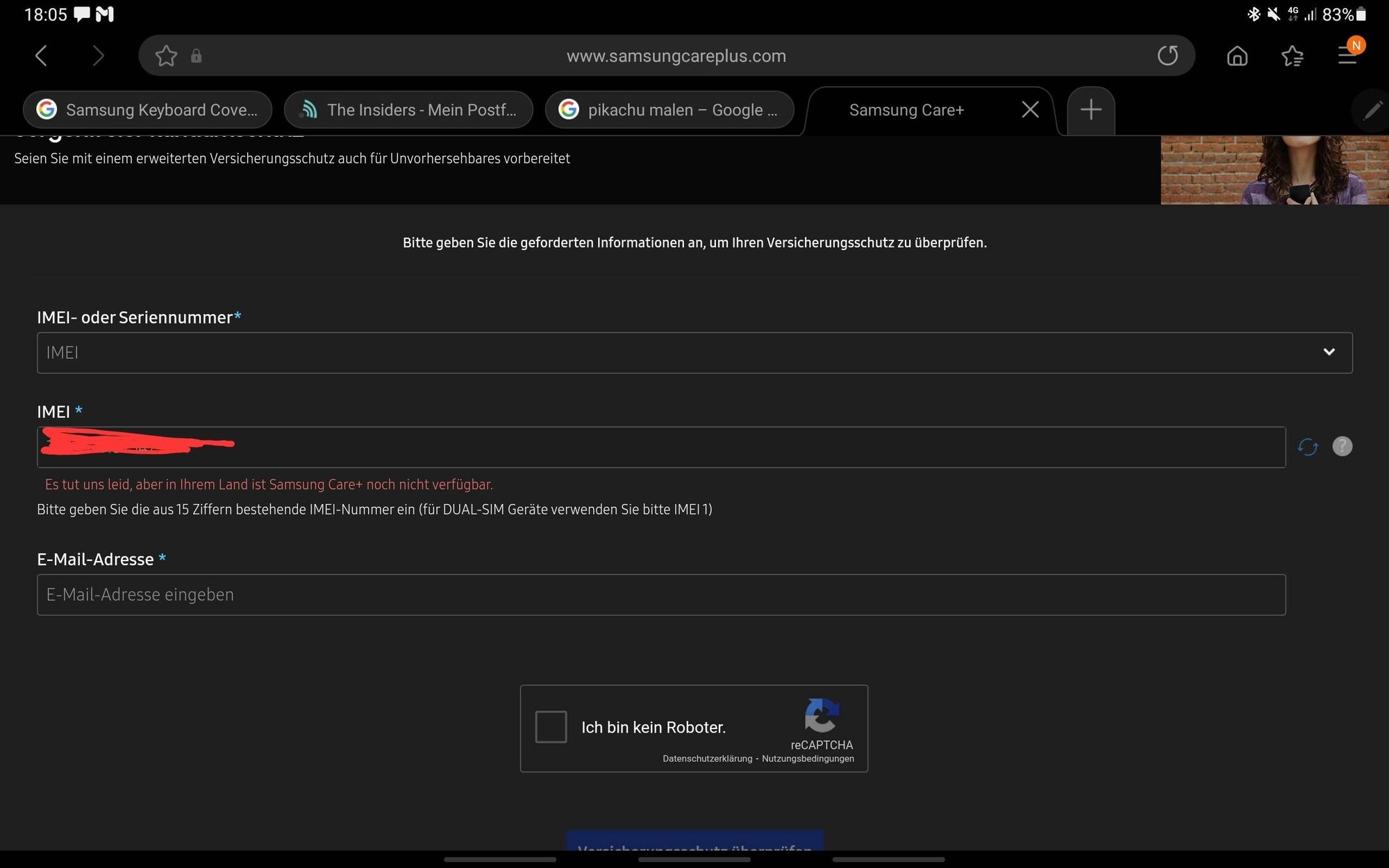The height and width of the screenshot is (868, 1389).
Task: Tap the woman photo banner thumbnail
Action: [x=1274, y=169]
